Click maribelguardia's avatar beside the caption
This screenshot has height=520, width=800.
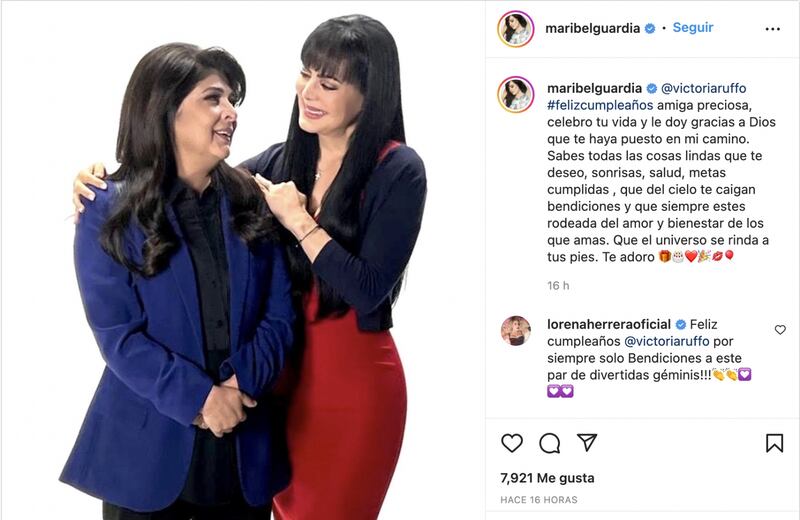pos(515,94)
